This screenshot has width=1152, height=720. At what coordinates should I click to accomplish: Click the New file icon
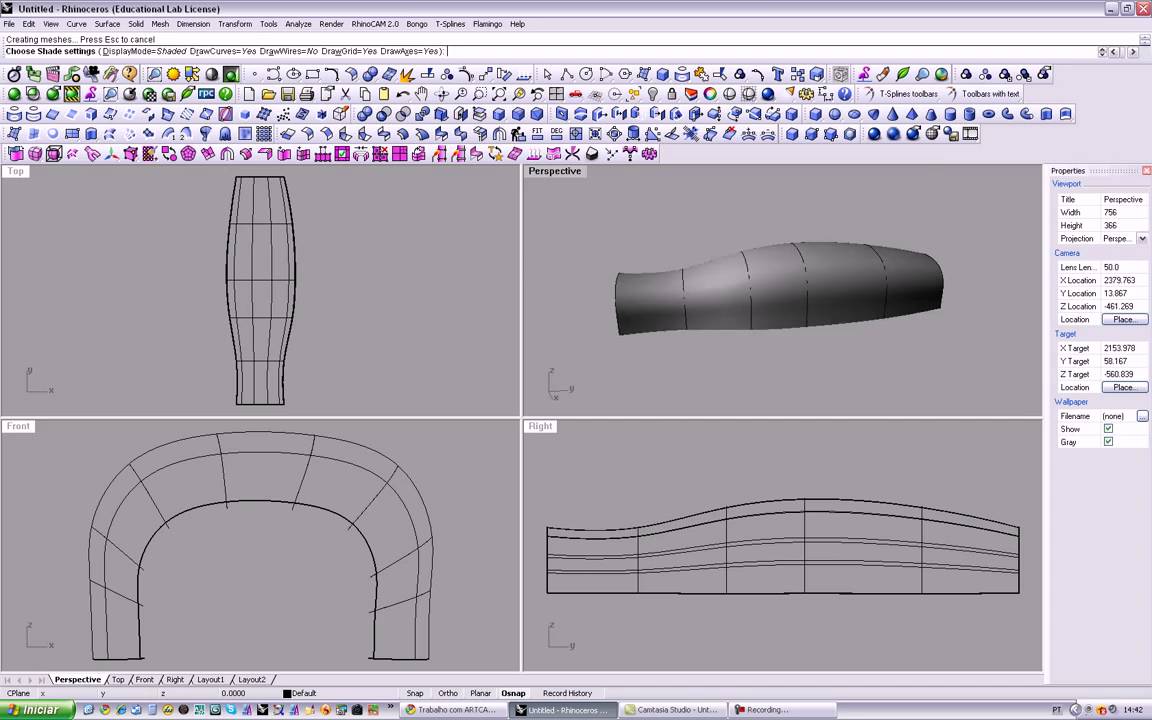pyautogui.click(x=249, y=94)
